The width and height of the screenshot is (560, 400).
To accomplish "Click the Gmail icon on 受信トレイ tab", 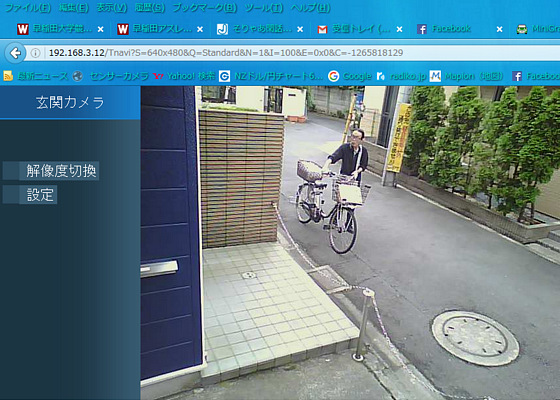I will click(322, 29).
